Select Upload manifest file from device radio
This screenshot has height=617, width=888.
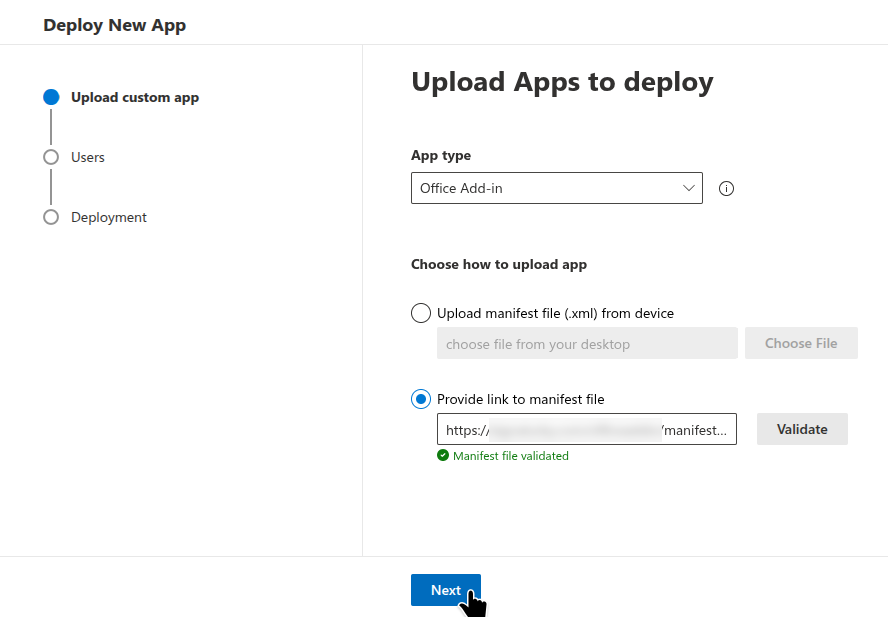tap(421, 313)
